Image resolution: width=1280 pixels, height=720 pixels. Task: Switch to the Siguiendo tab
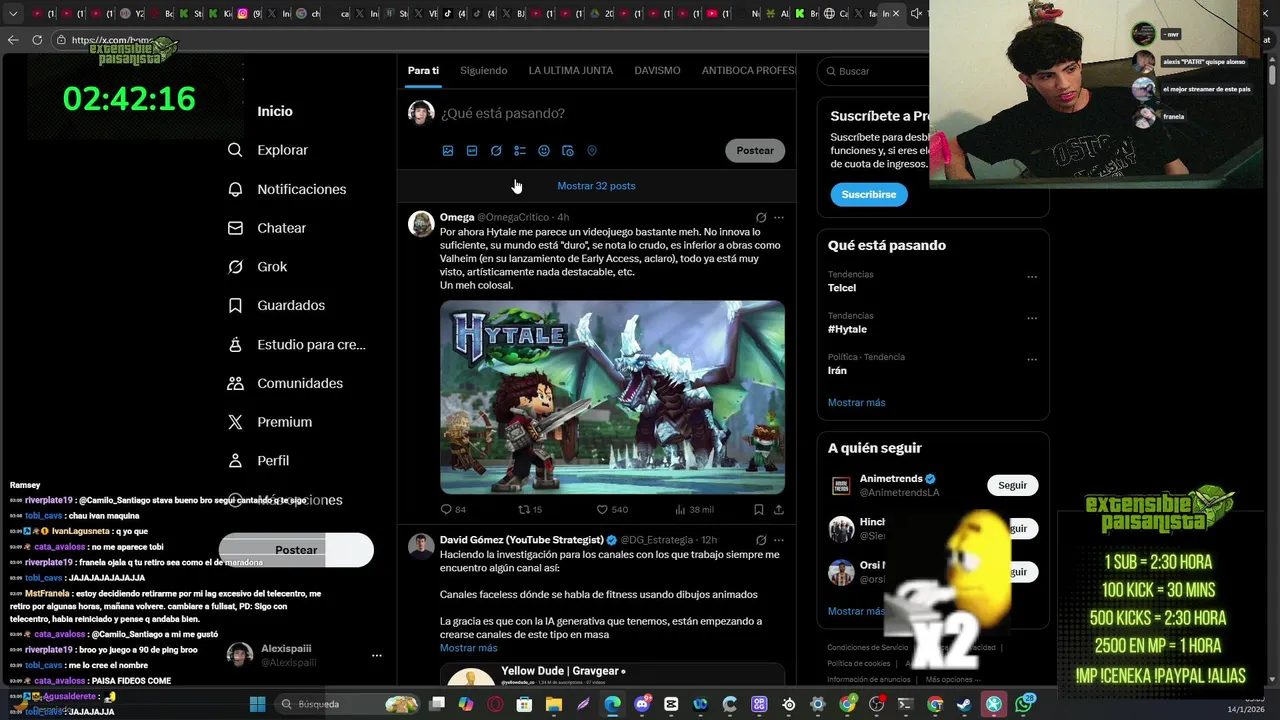click(x=484, y=71)
